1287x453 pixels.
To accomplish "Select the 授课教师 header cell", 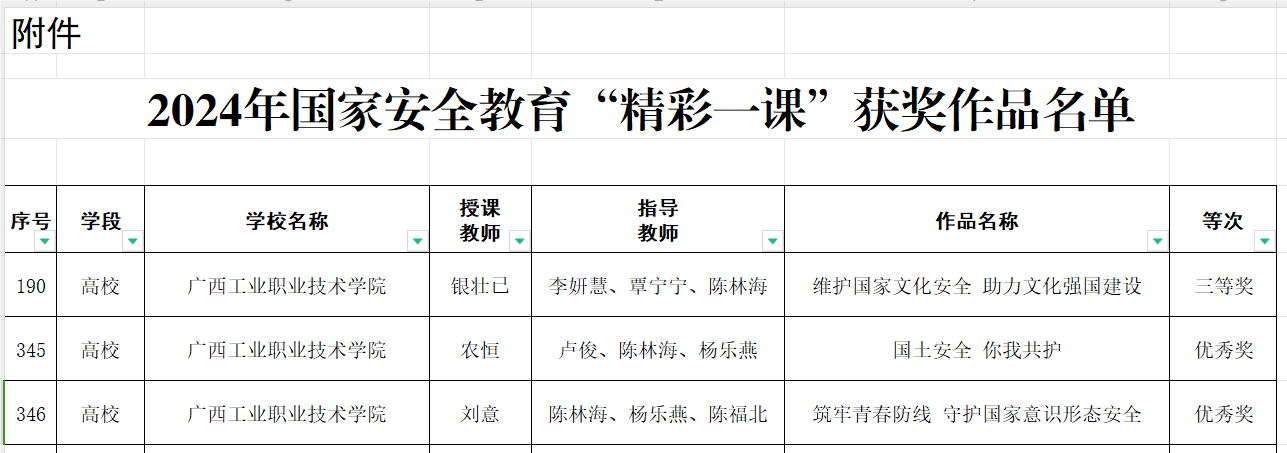I will (481, 220).
